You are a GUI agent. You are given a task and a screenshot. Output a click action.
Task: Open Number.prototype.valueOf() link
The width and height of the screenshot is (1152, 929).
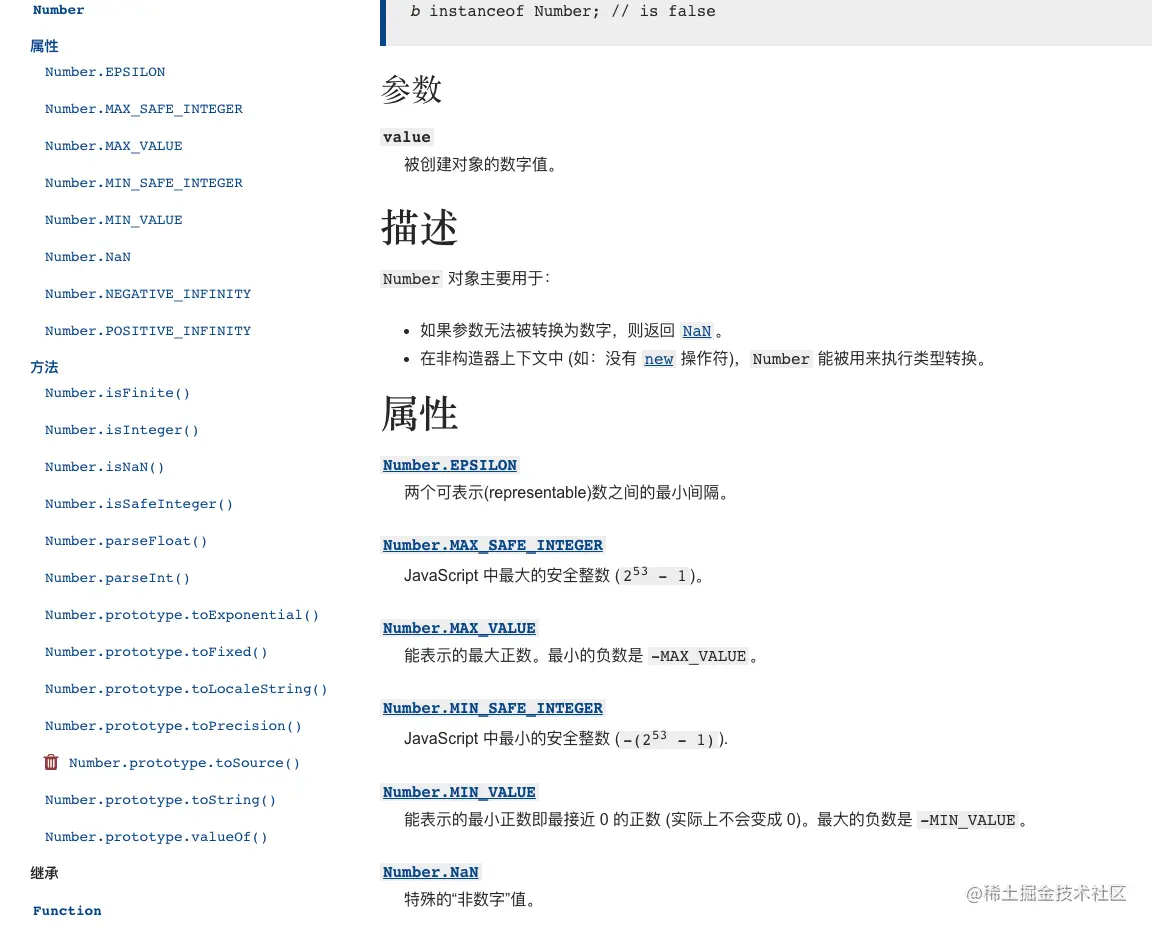pyautogui.click(x=156, y=837)
